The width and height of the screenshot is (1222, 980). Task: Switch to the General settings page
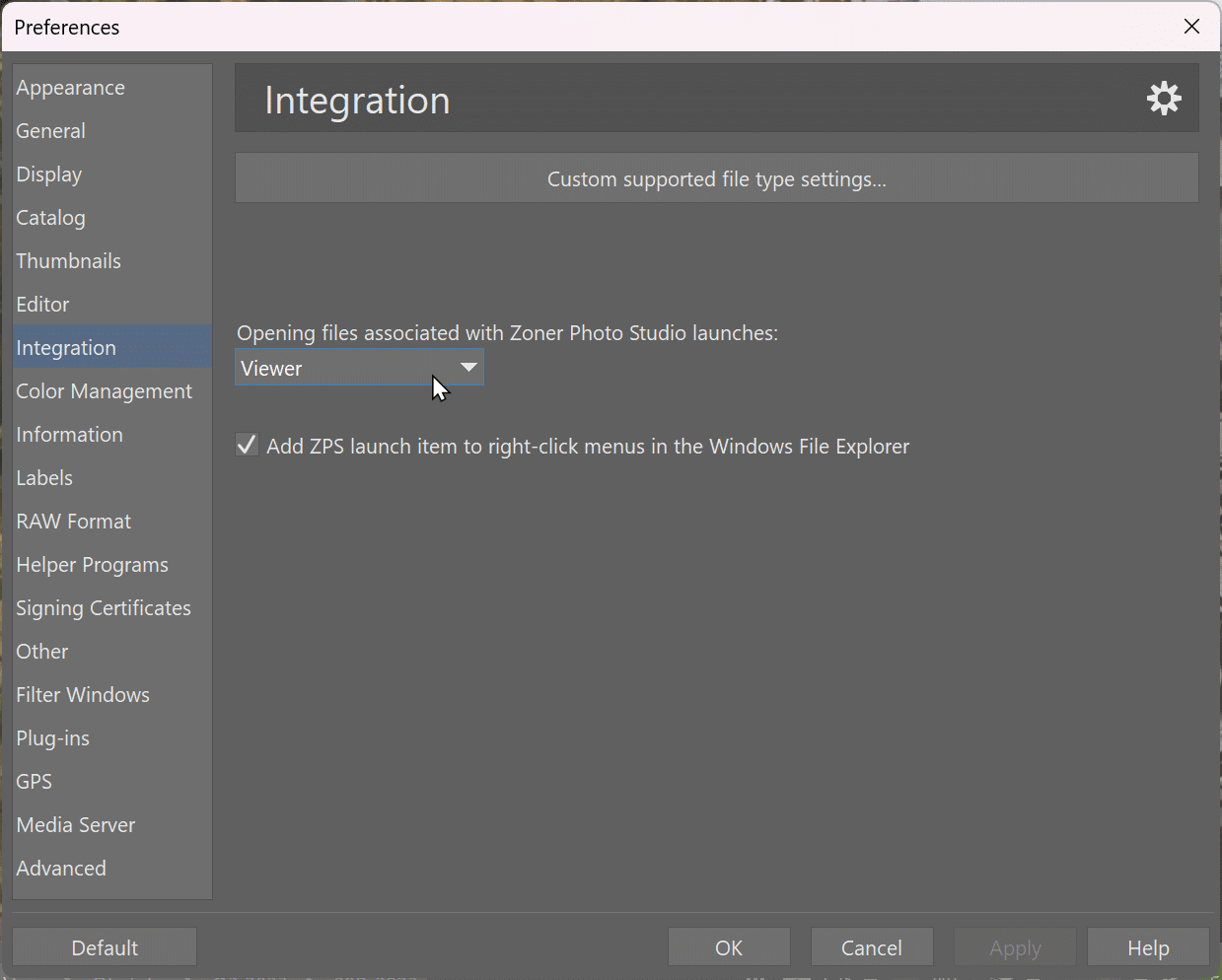click(x=50, y=130)
